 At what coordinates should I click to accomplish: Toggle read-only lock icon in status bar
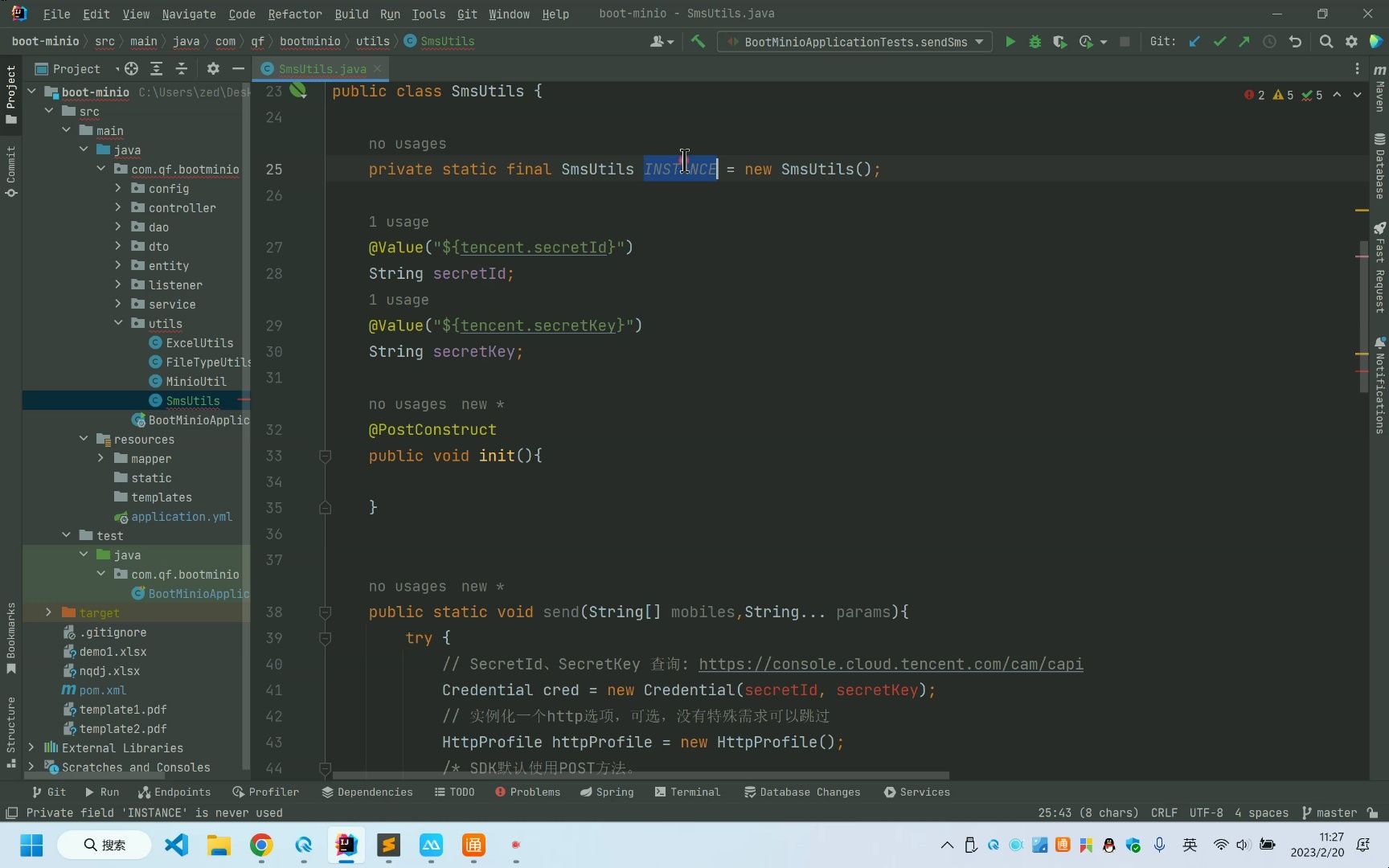1372,813
